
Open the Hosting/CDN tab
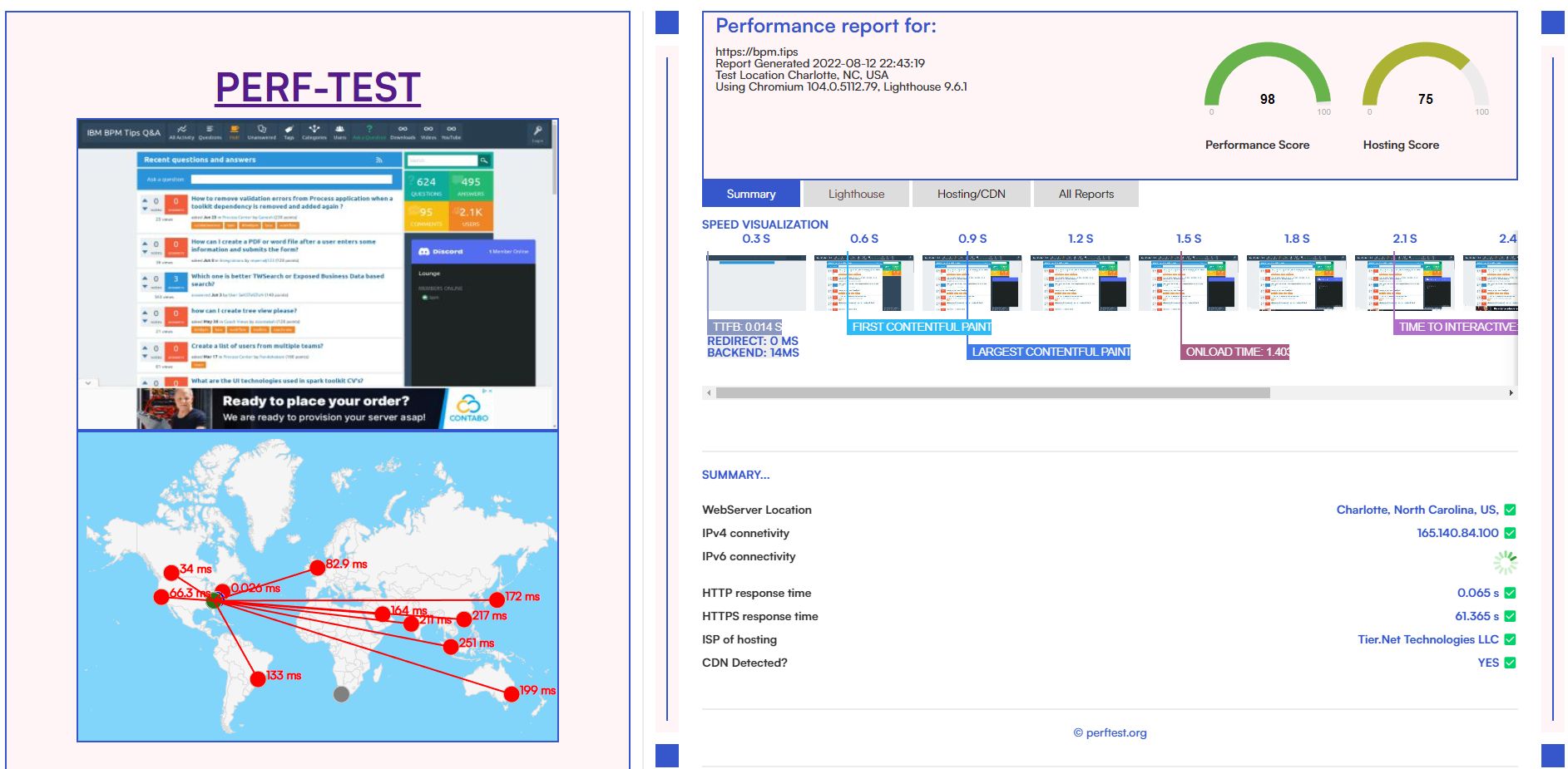(x=971, y=194)
